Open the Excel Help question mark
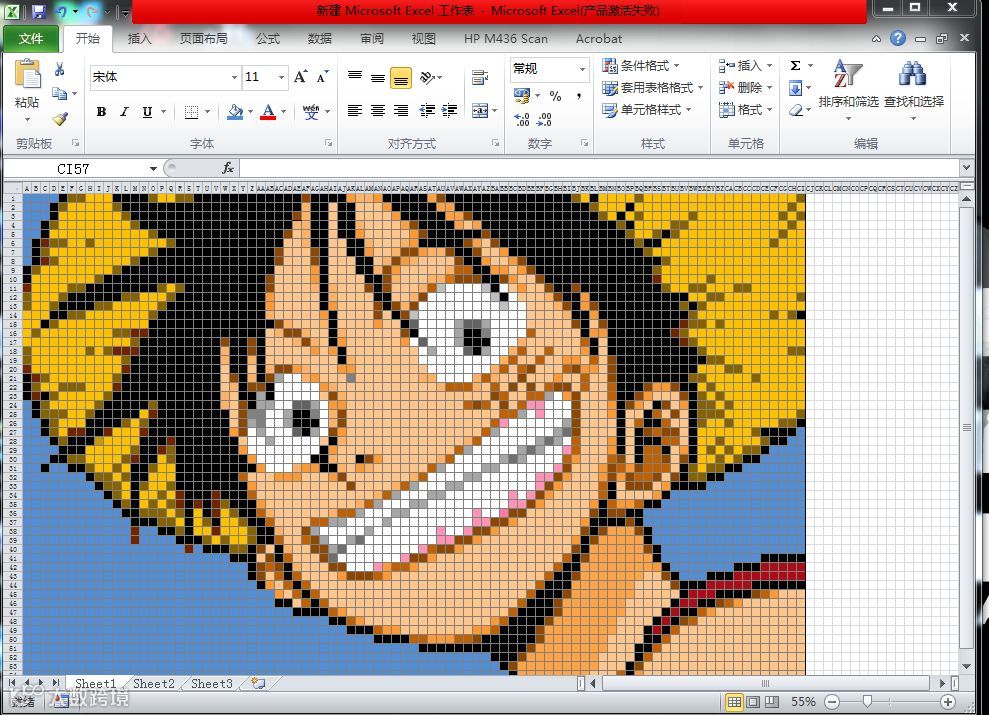 pos(898,38)
